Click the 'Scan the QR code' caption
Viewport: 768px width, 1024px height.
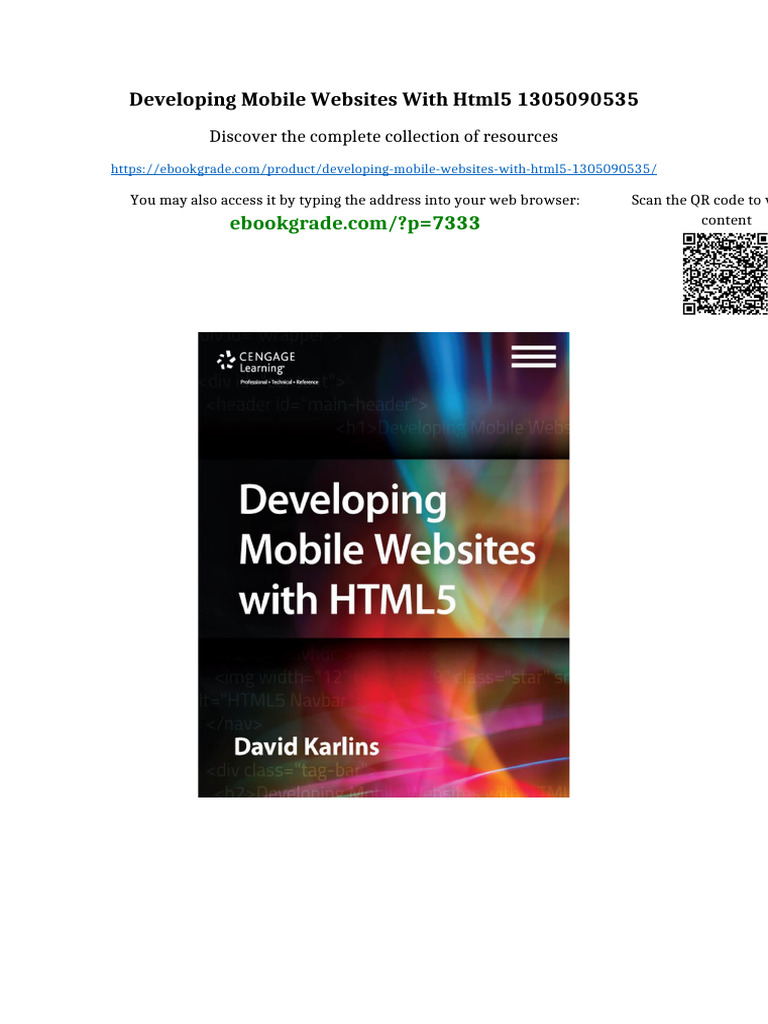click(699, 210)
